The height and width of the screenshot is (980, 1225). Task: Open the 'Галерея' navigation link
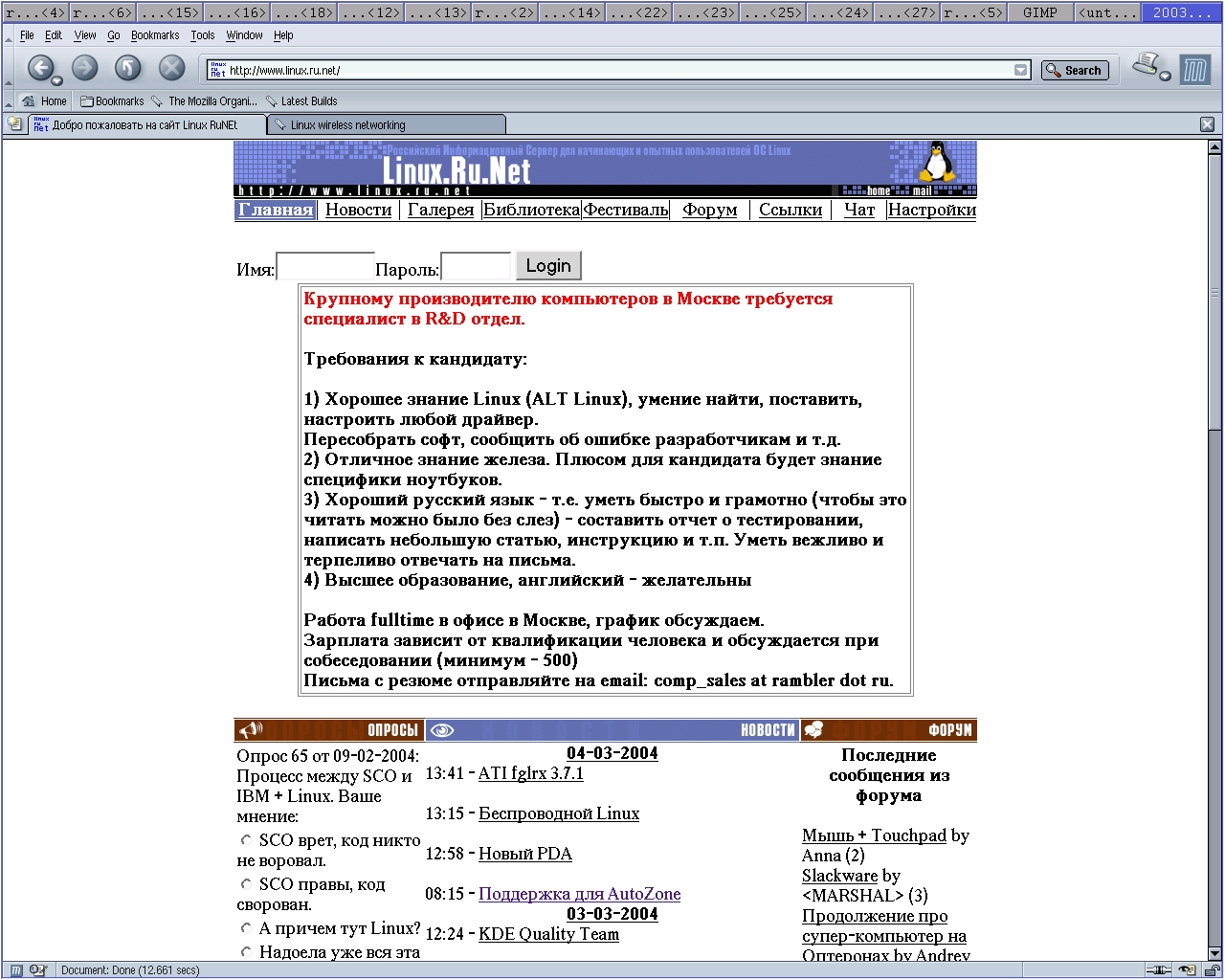coord(441,210)
